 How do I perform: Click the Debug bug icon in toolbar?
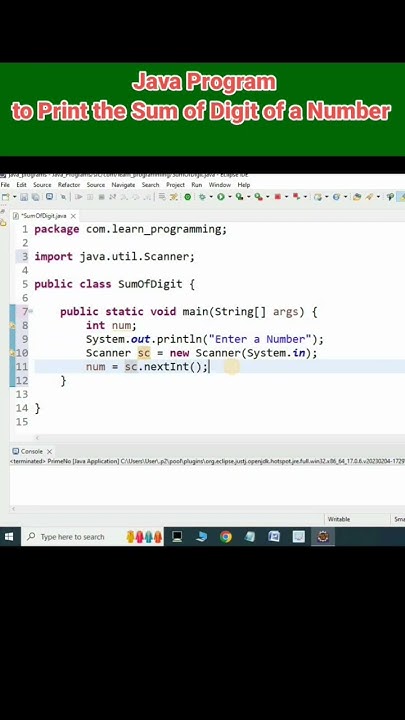coord(202,197)
